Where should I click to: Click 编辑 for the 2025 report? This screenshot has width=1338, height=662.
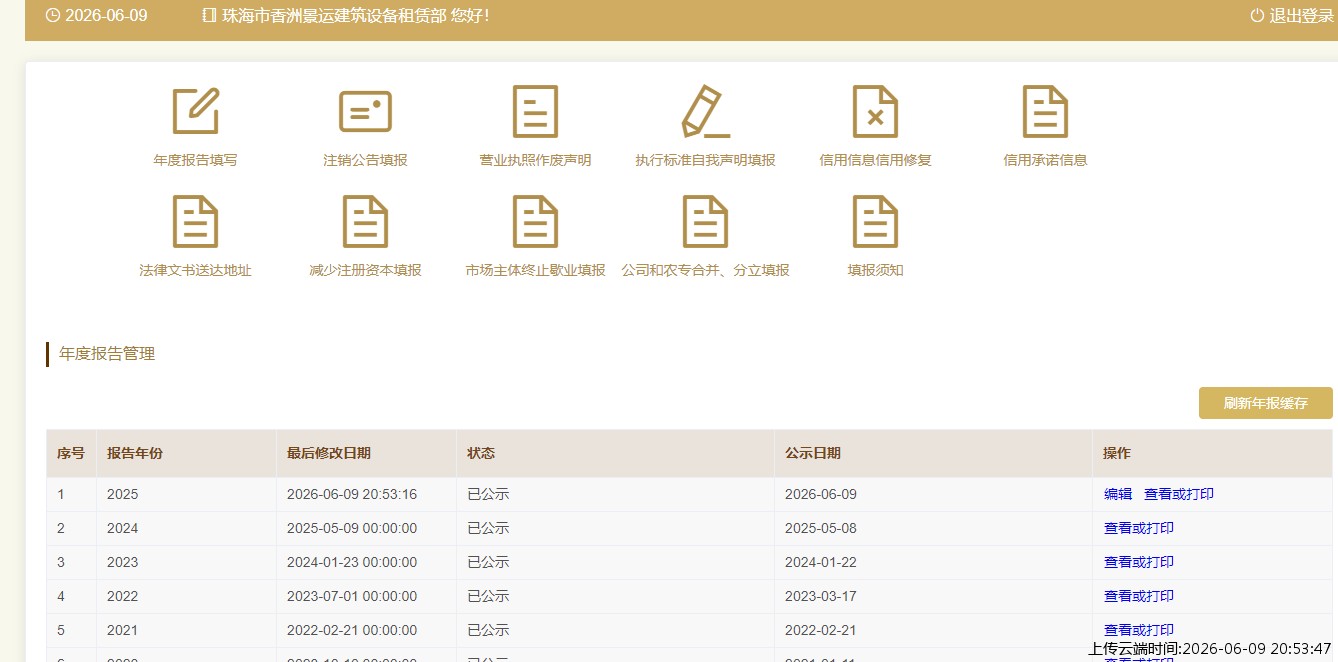pyautogui.click(x=1118, y=494)
